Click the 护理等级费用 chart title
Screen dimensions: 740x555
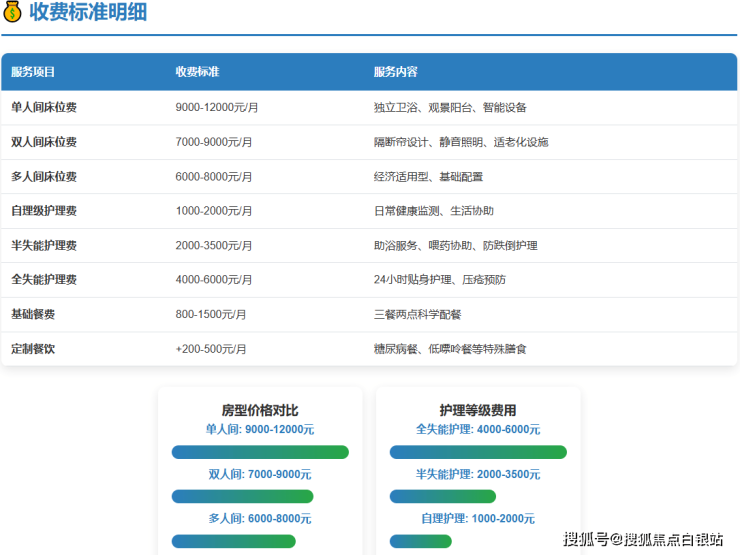[x=478, y=410]
